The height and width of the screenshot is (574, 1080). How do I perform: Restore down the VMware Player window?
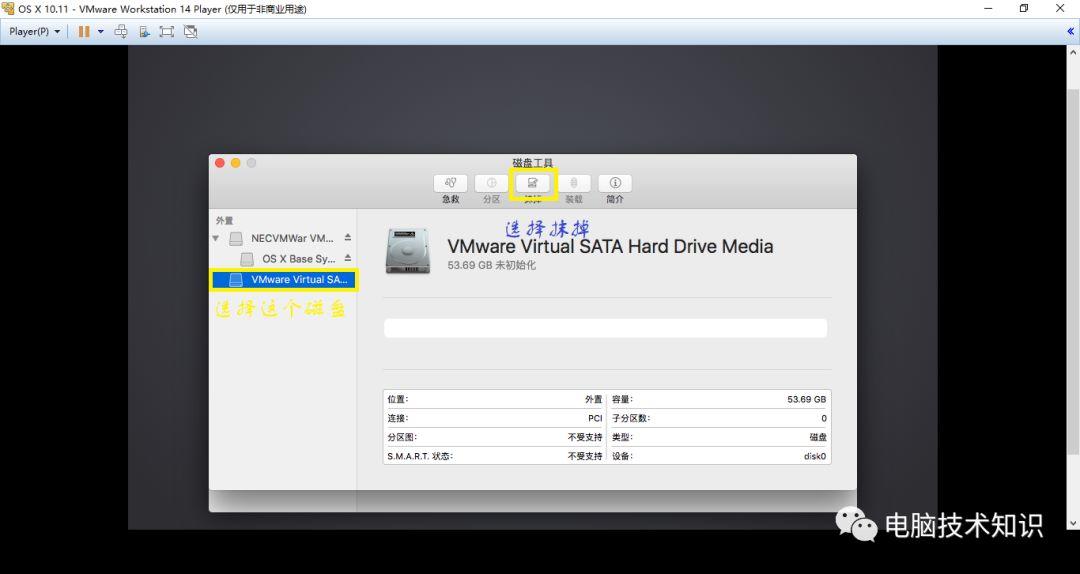tap(1024, 9)
